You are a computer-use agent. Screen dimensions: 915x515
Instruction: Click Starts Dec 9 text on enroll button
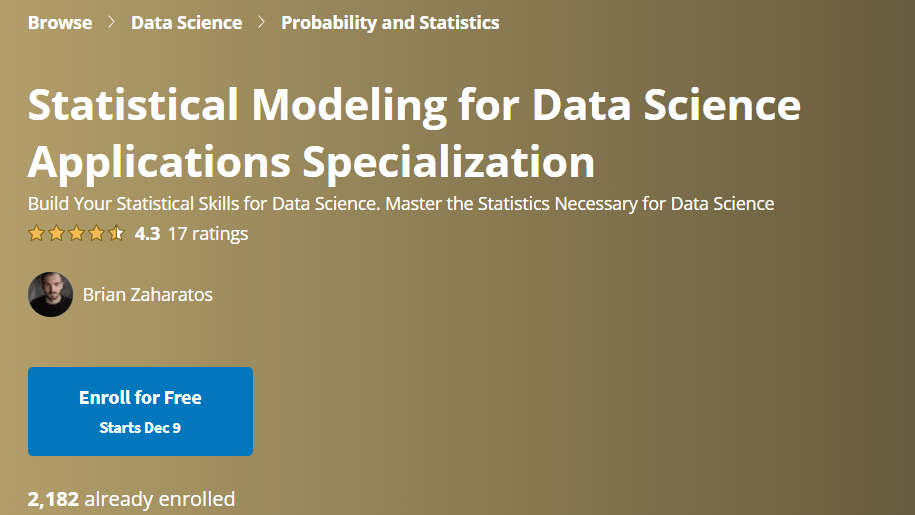(140, 428)
